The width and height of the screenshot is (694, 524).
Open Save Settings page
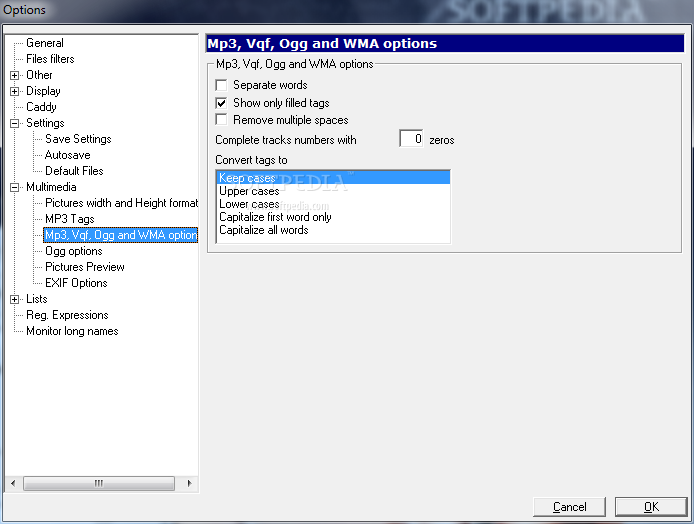pyautogui.click(x=78, y=139)
